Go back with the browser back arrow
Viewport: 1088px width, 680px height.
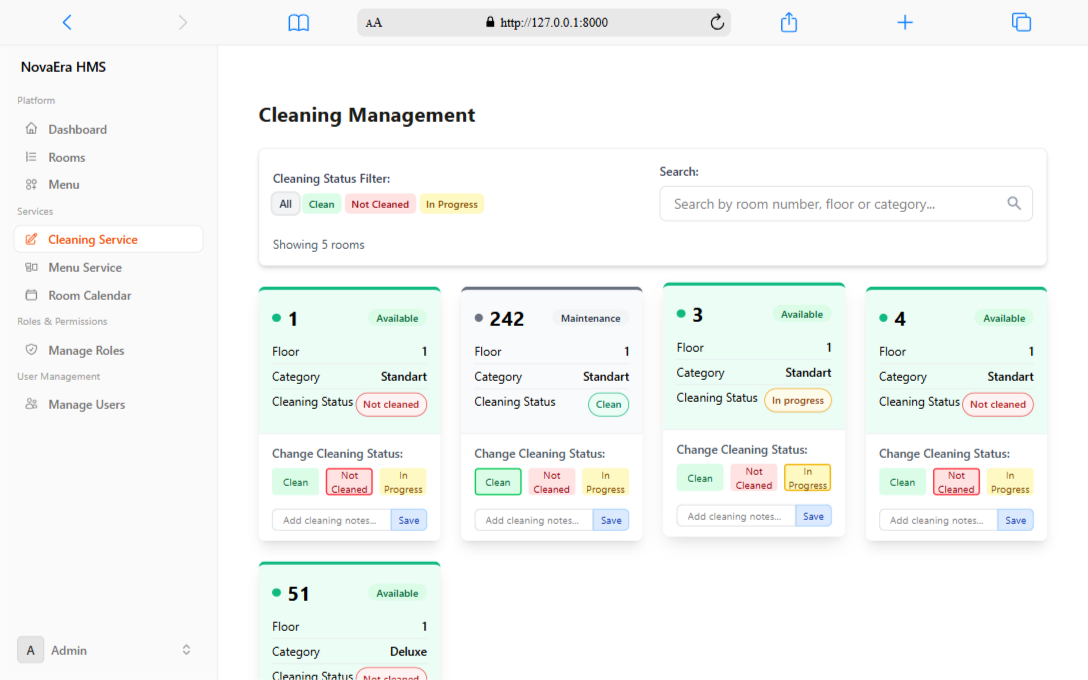(67, 22)
